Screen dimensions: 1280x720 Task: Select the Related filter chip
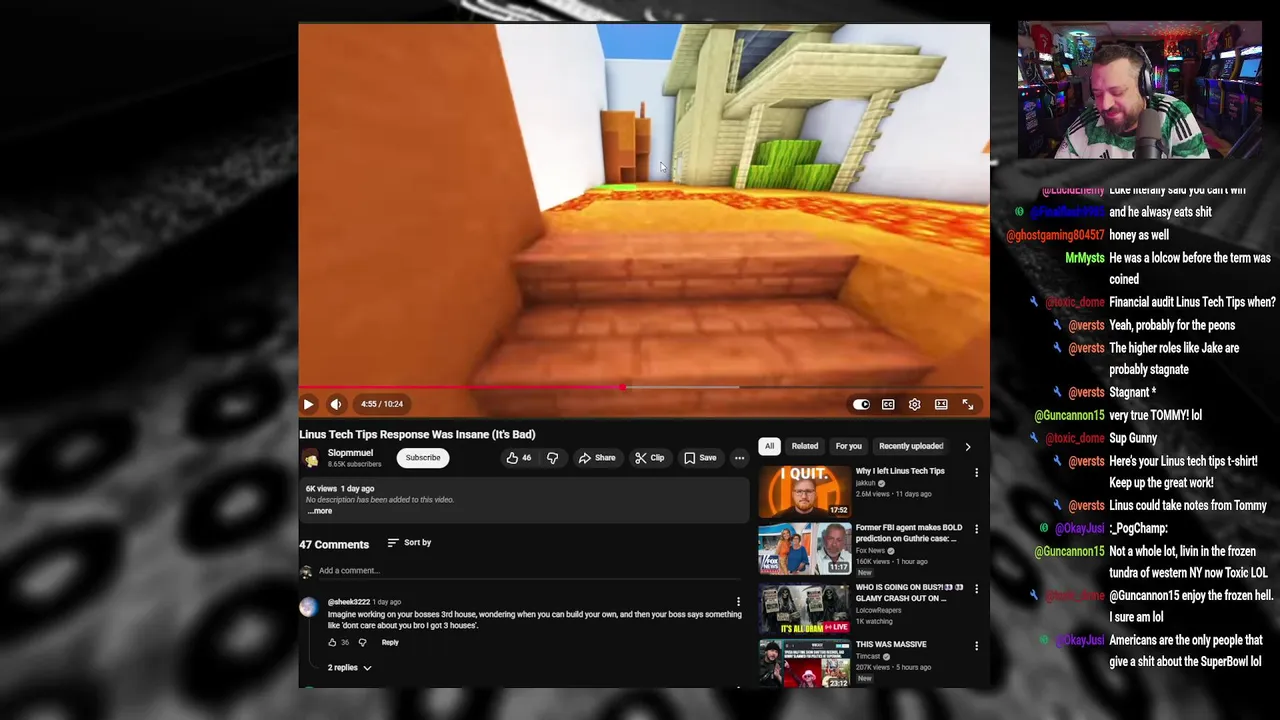805,446
